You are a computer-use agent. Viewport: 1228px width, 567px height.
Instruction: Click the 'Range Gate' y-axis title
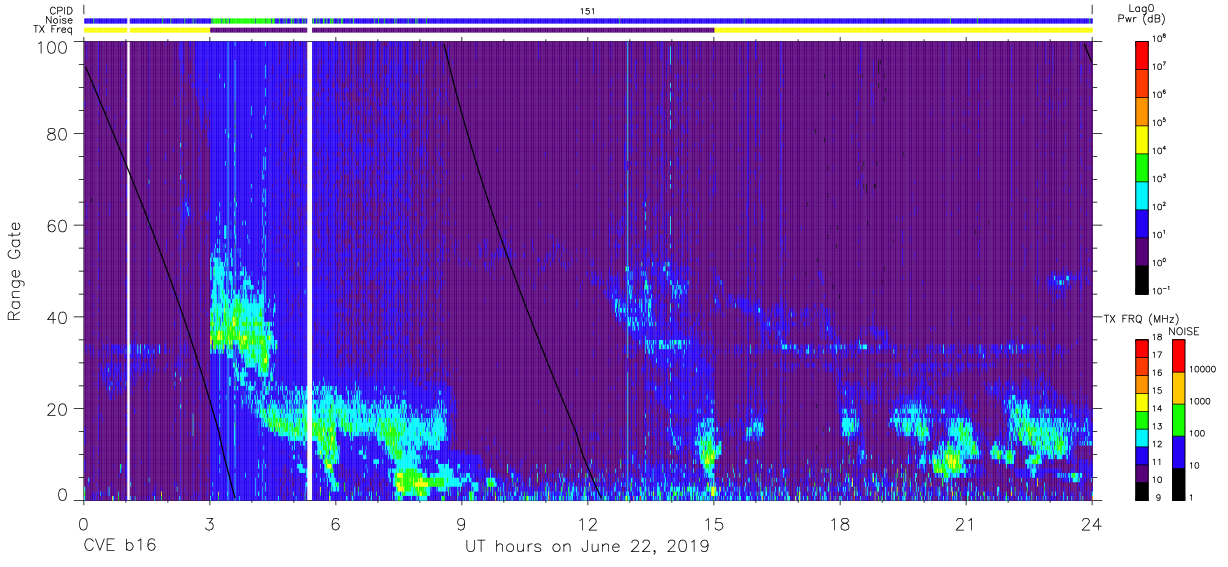[x=15, y=272]
